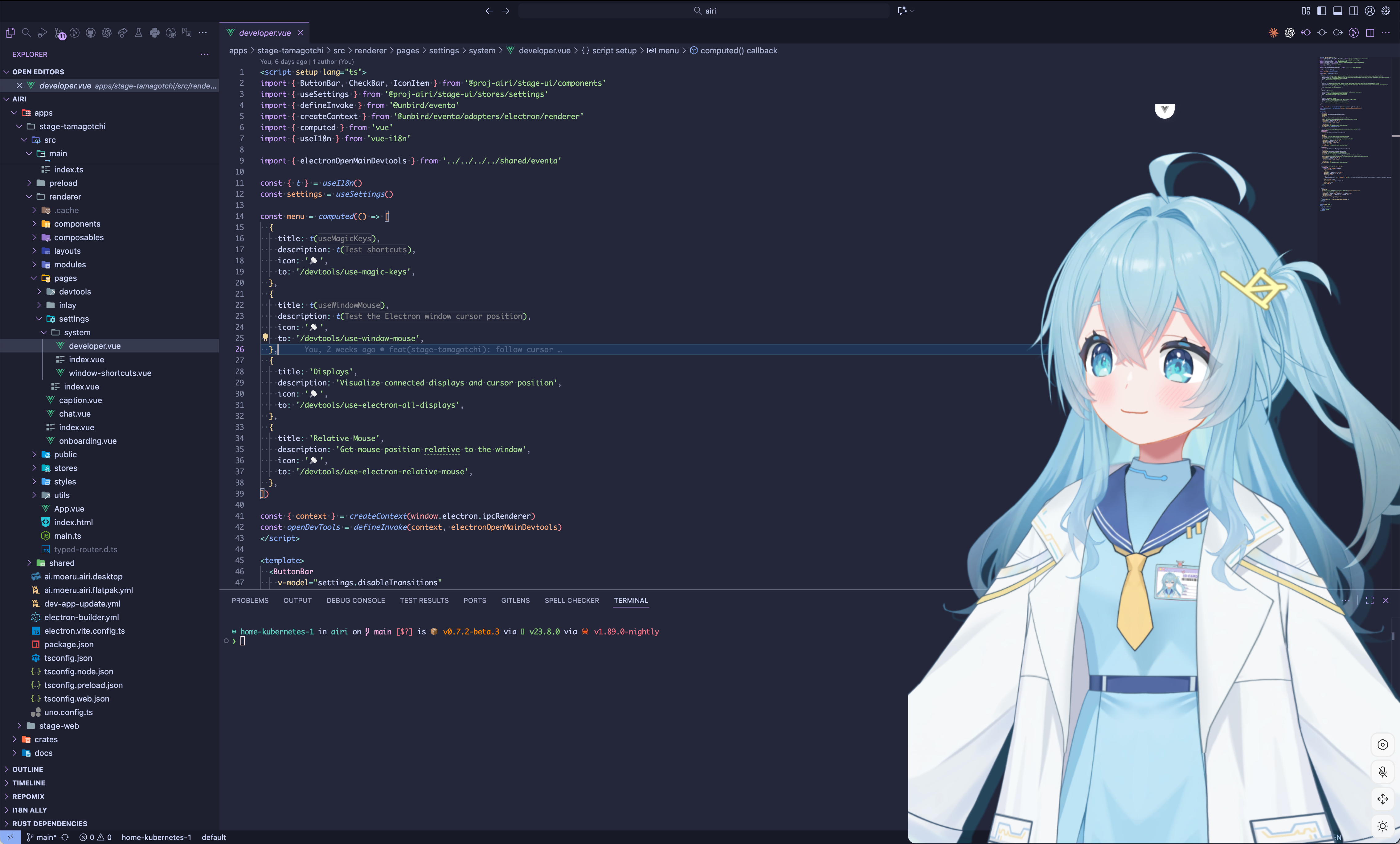Image resolution: width=1400 pixels, height=844 pixels.
Task: Open Source Control with the 11 badge
Action: tap(59, 34)
